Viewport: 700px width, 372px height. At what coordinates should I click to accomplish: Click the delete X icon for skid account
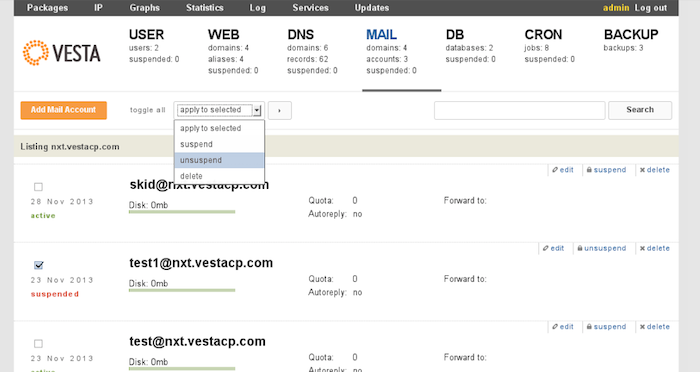[642, 170]
